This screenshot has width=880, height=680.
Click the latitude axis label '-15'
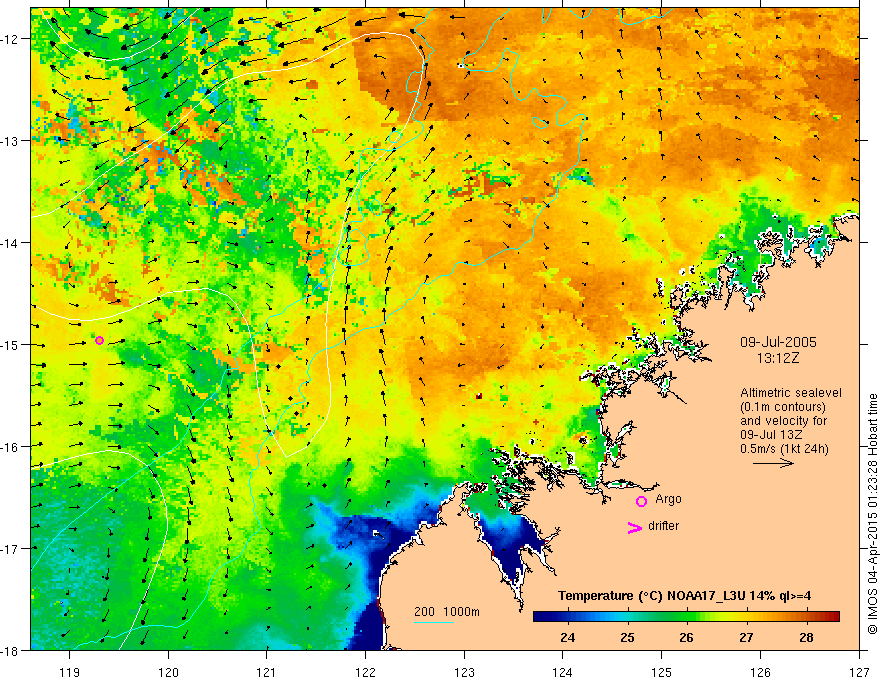click(10, 344)
